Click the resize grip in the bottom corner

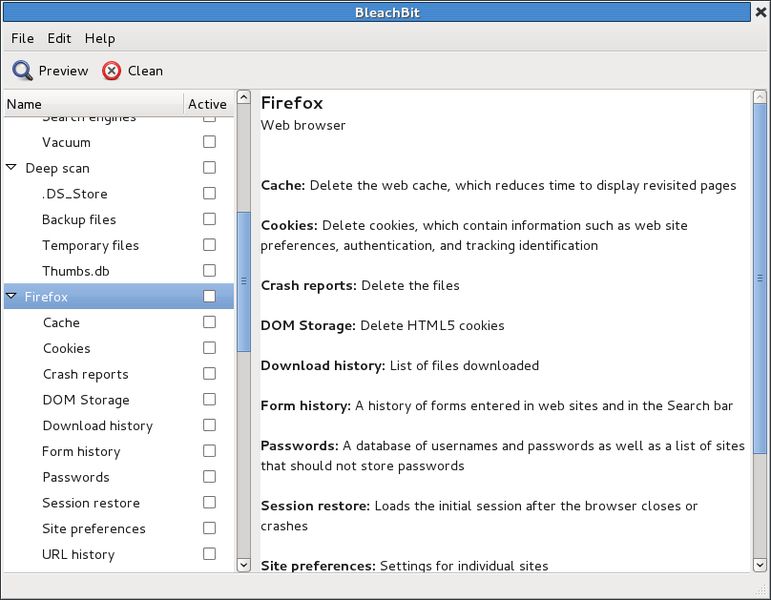(760, 589)
